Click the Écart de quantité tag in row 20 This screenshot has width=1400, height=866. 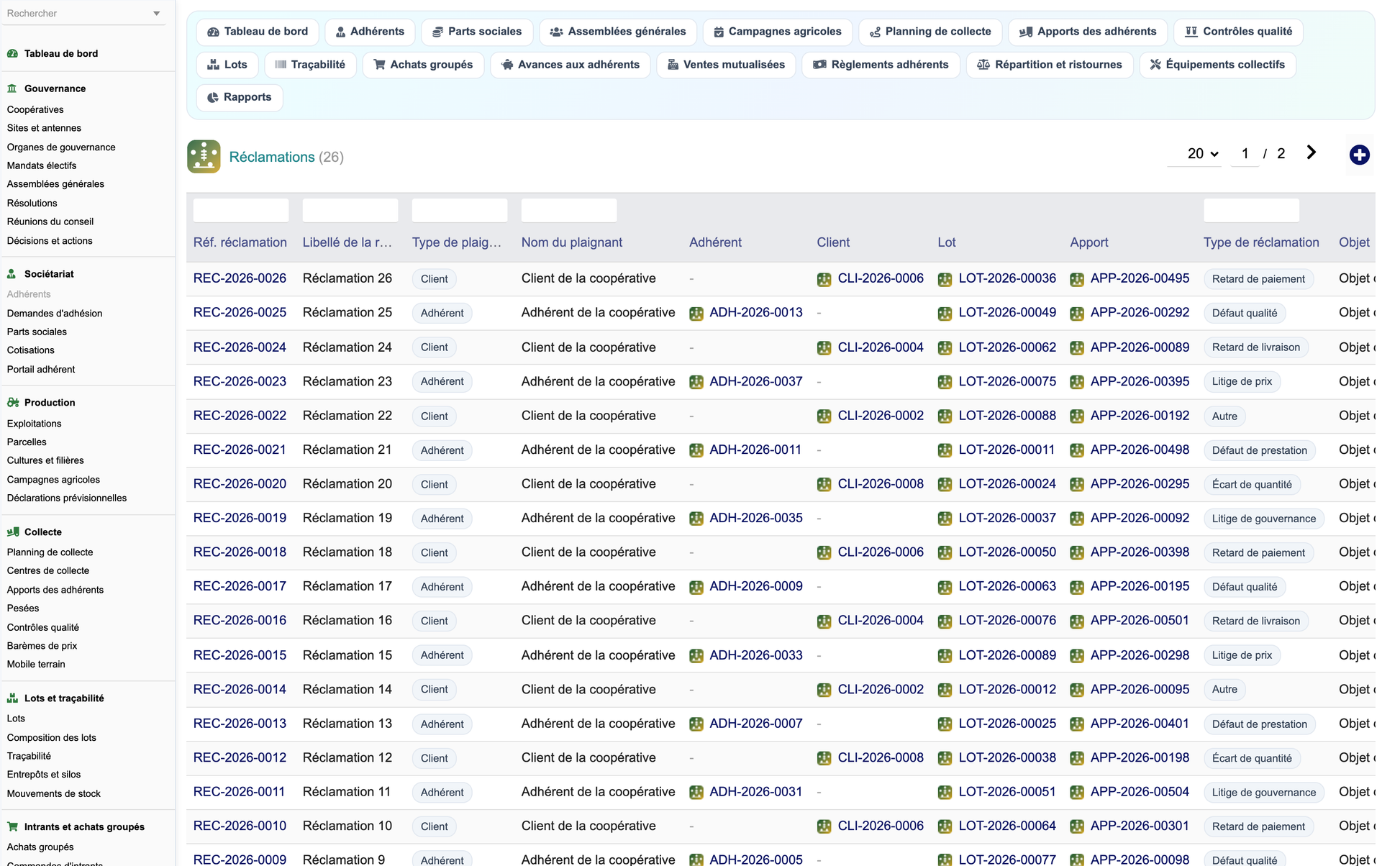(1252, 485)
